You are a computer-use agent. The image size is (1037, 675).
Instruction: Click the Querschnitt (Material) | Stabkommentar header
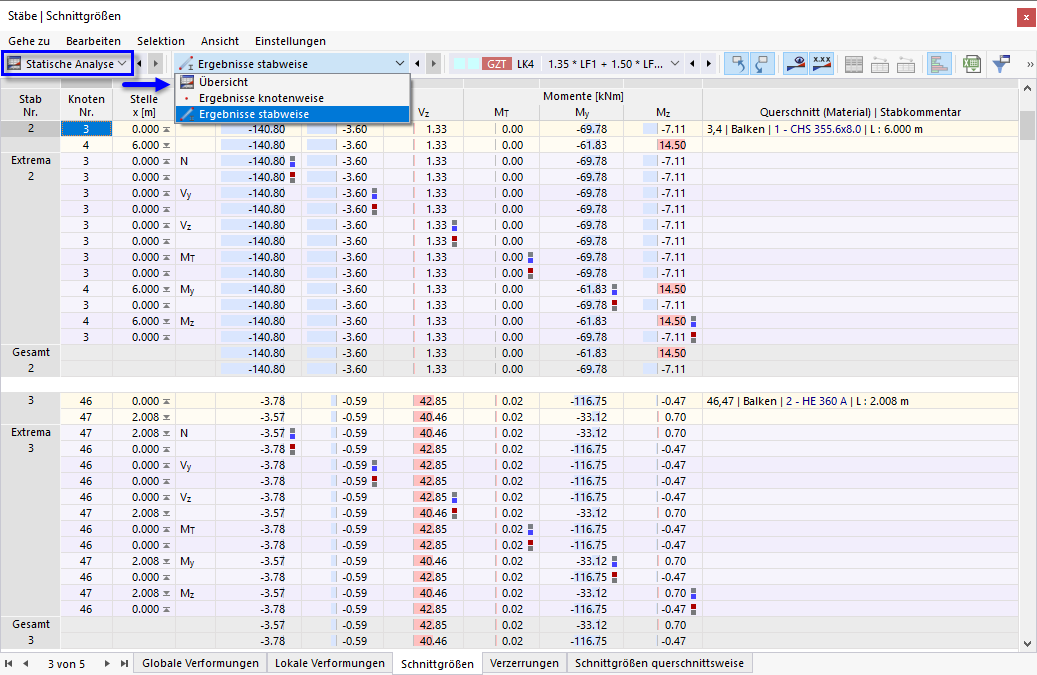pos(860,112)
